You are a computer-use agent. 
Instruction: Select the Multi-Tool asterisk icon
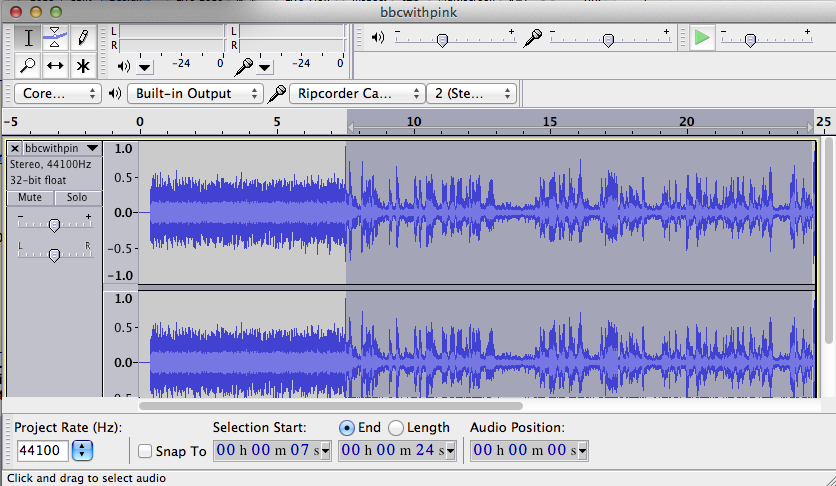83,66
